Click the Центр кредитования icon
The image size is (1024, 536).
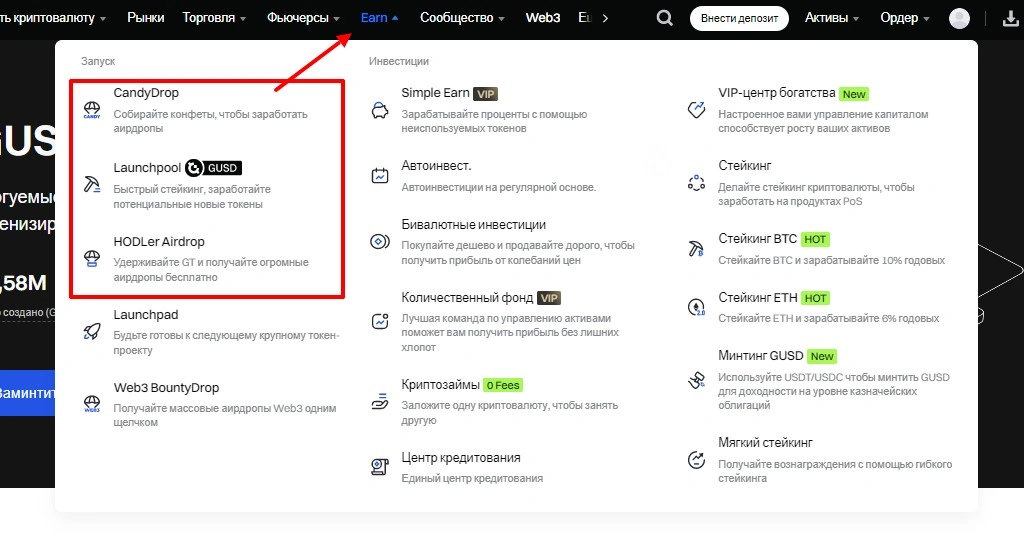coord(380,466)
